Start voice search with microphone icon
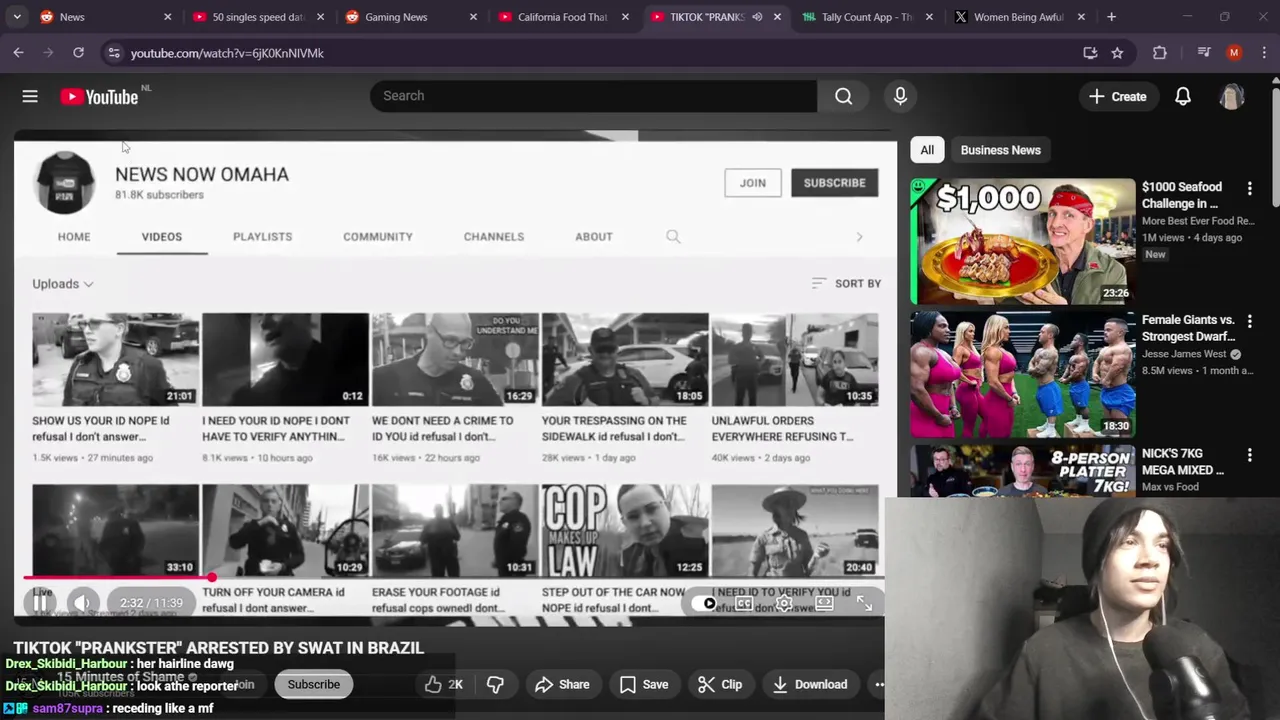This screenshot has height=720, width=1280. click(x=900, y=96)
